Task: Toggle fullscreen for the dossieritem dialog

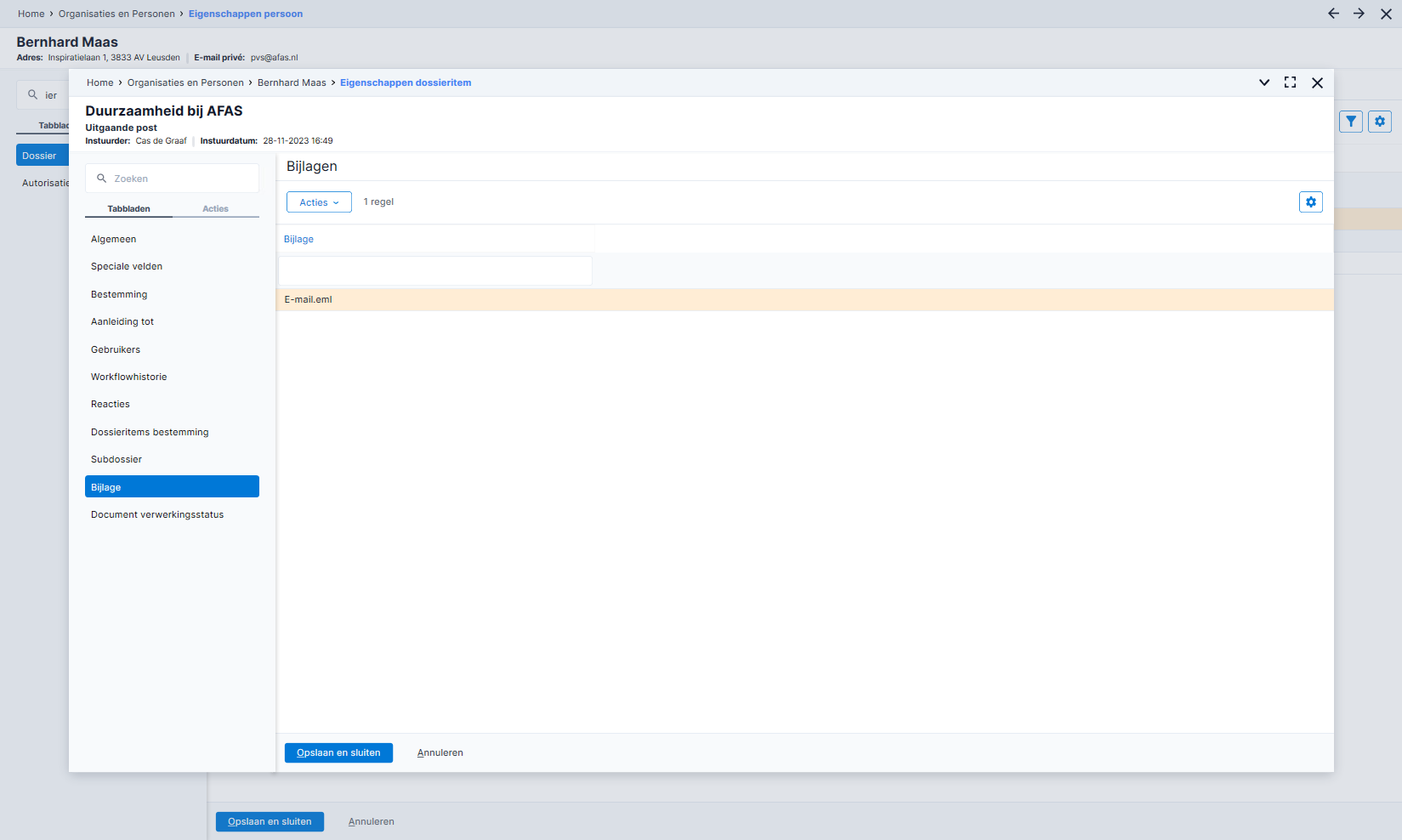Action: coord(1290,82)
